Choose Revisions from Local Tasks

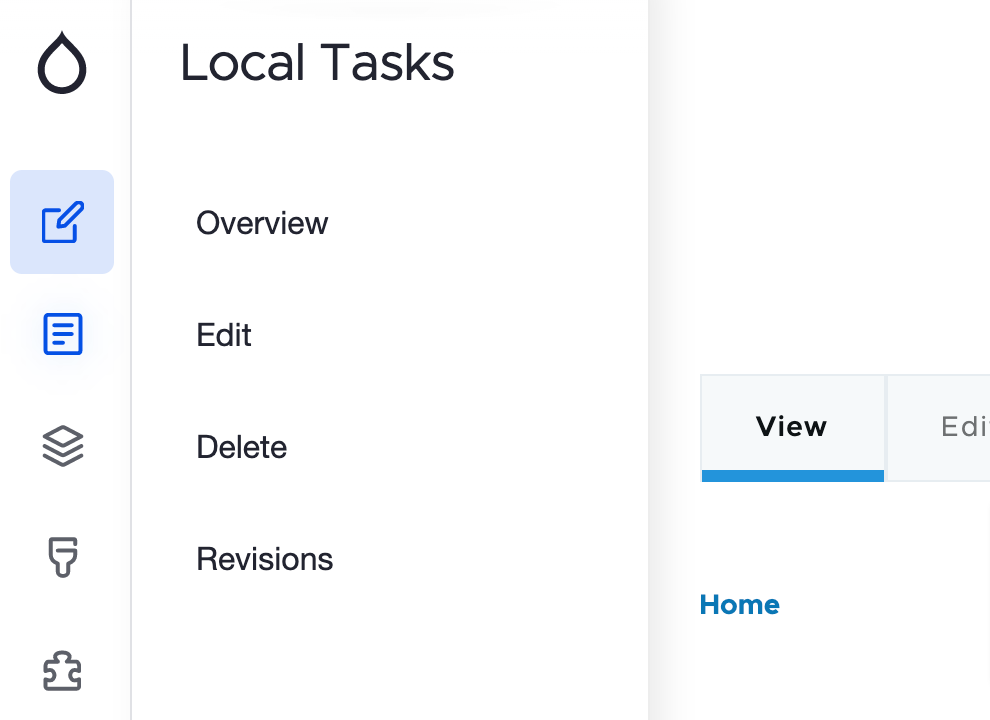pyautogui.click(x=264, y=559)
